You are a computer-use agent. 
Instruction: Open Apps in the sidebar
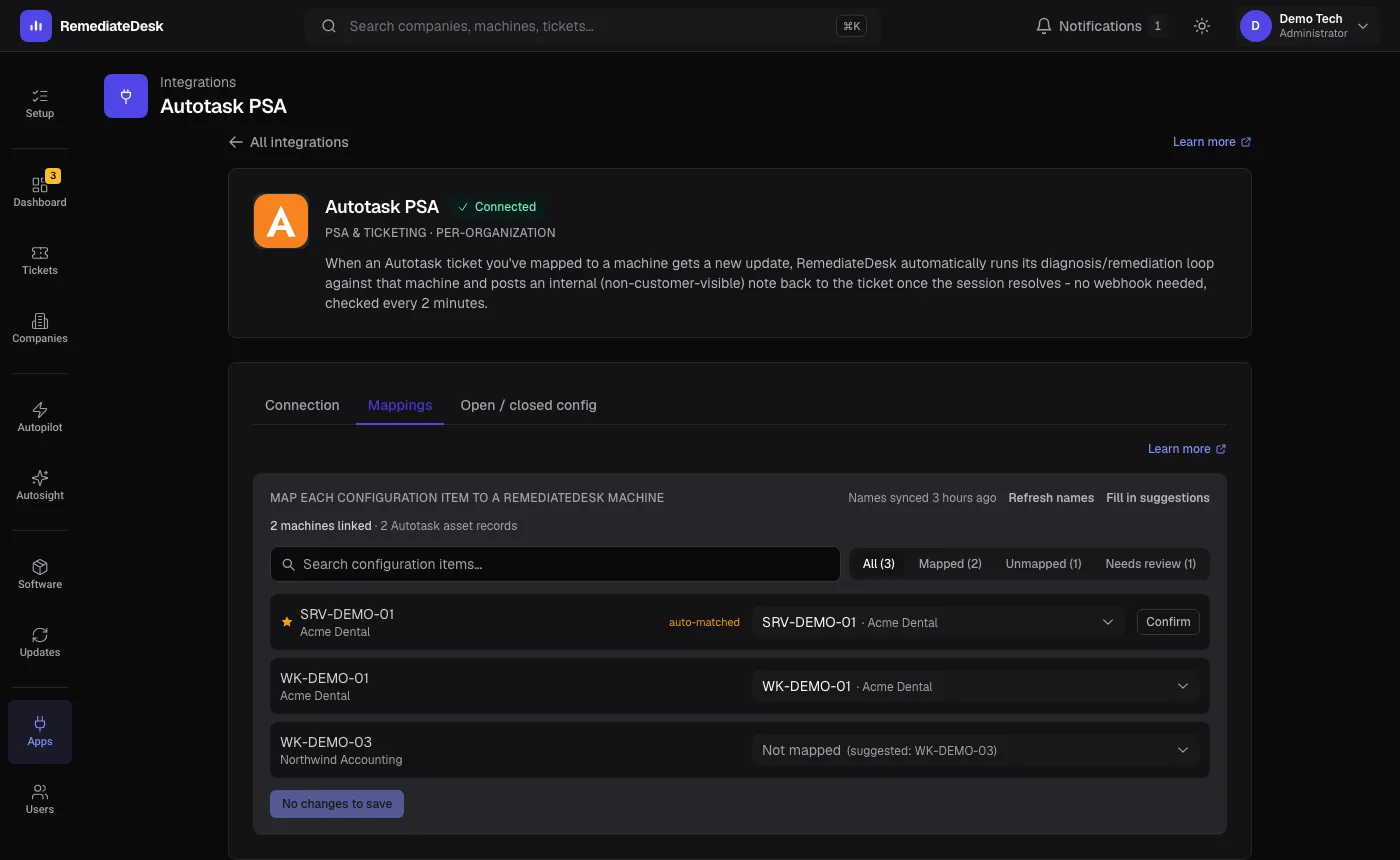pyautogui.click(x=40, y=732)
